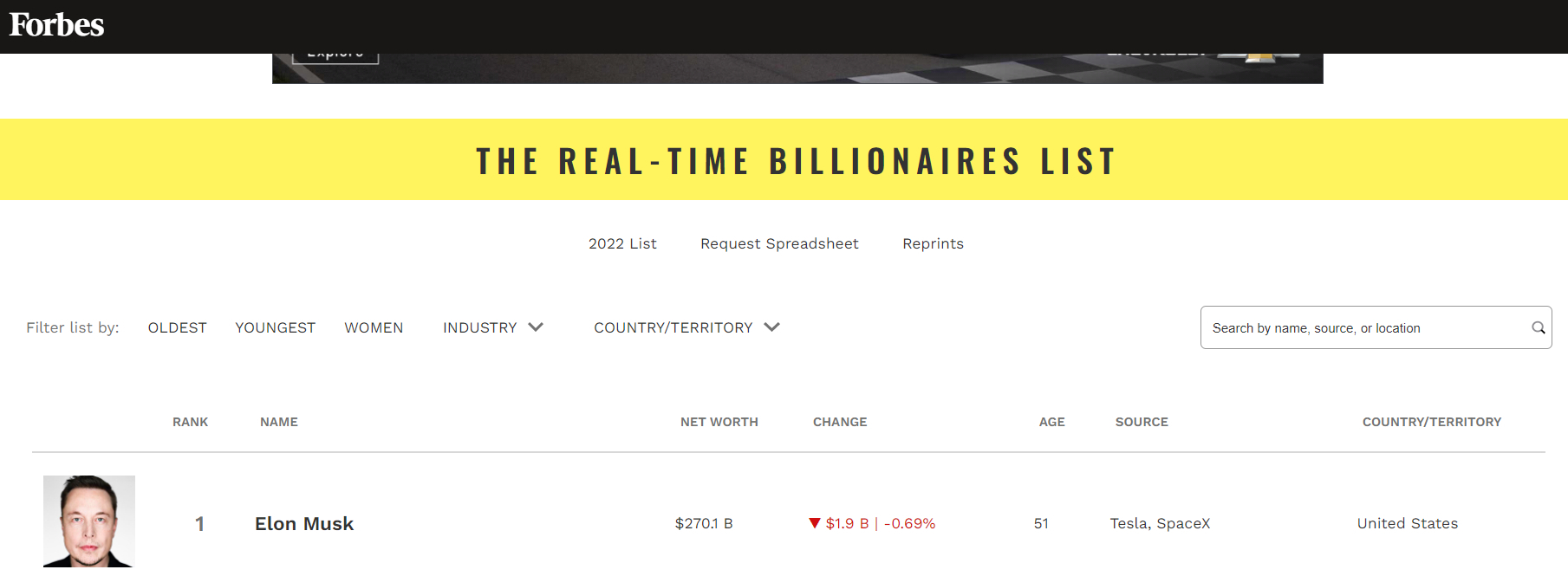This screenshot has height=576, width=1568.
Task: Sort by the NET WORTH column header
Action: pos(719,422)
